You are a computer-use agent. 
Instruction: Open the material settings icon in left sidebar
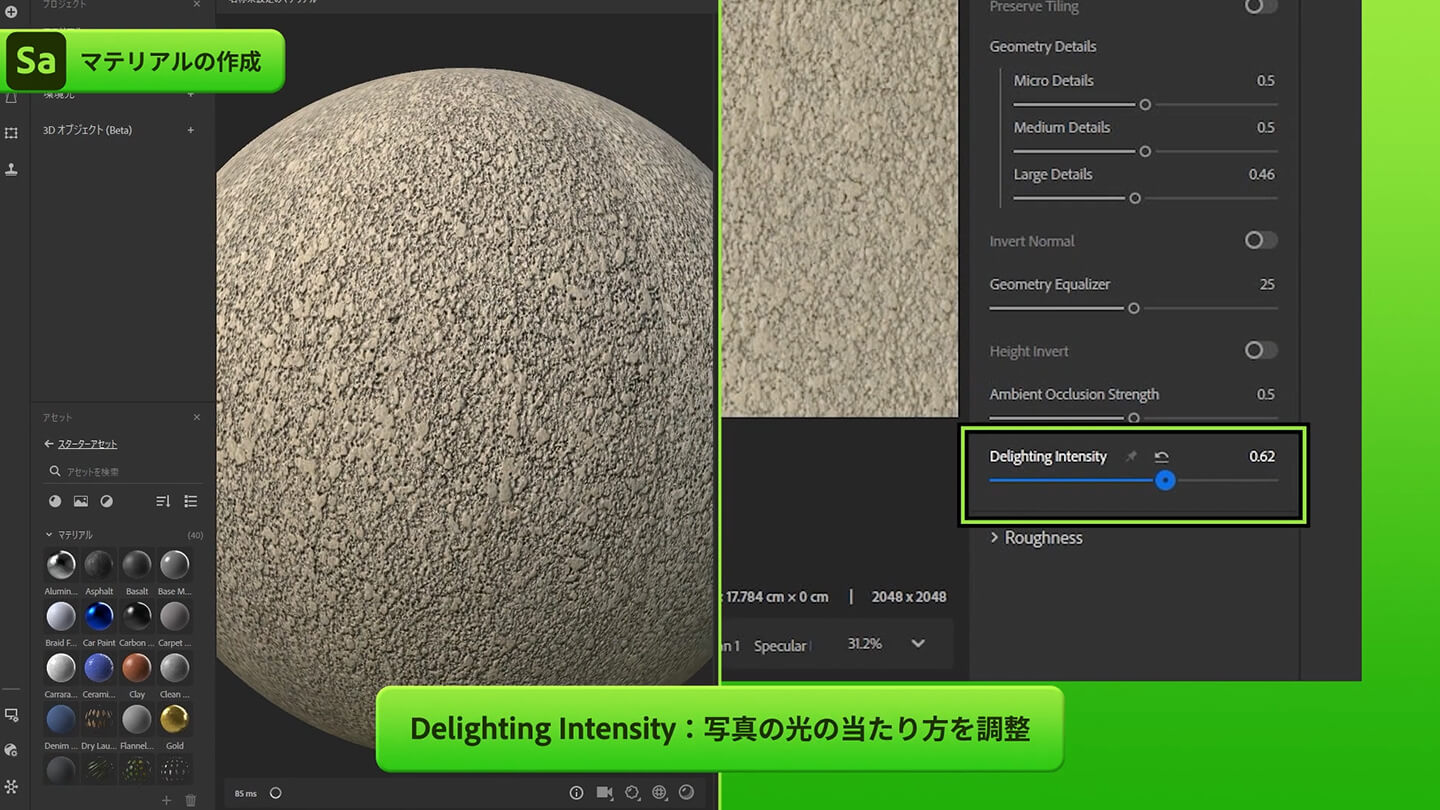(12, 750)
